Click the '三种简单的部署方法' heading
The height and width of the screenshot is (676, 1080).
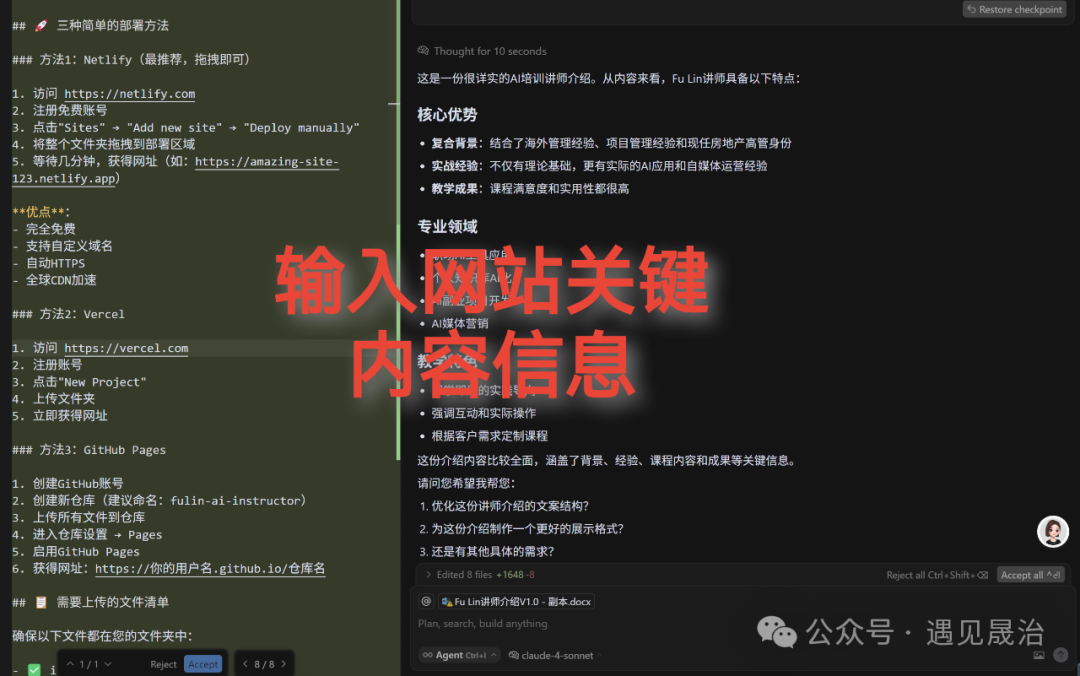(x=112, y=25)
